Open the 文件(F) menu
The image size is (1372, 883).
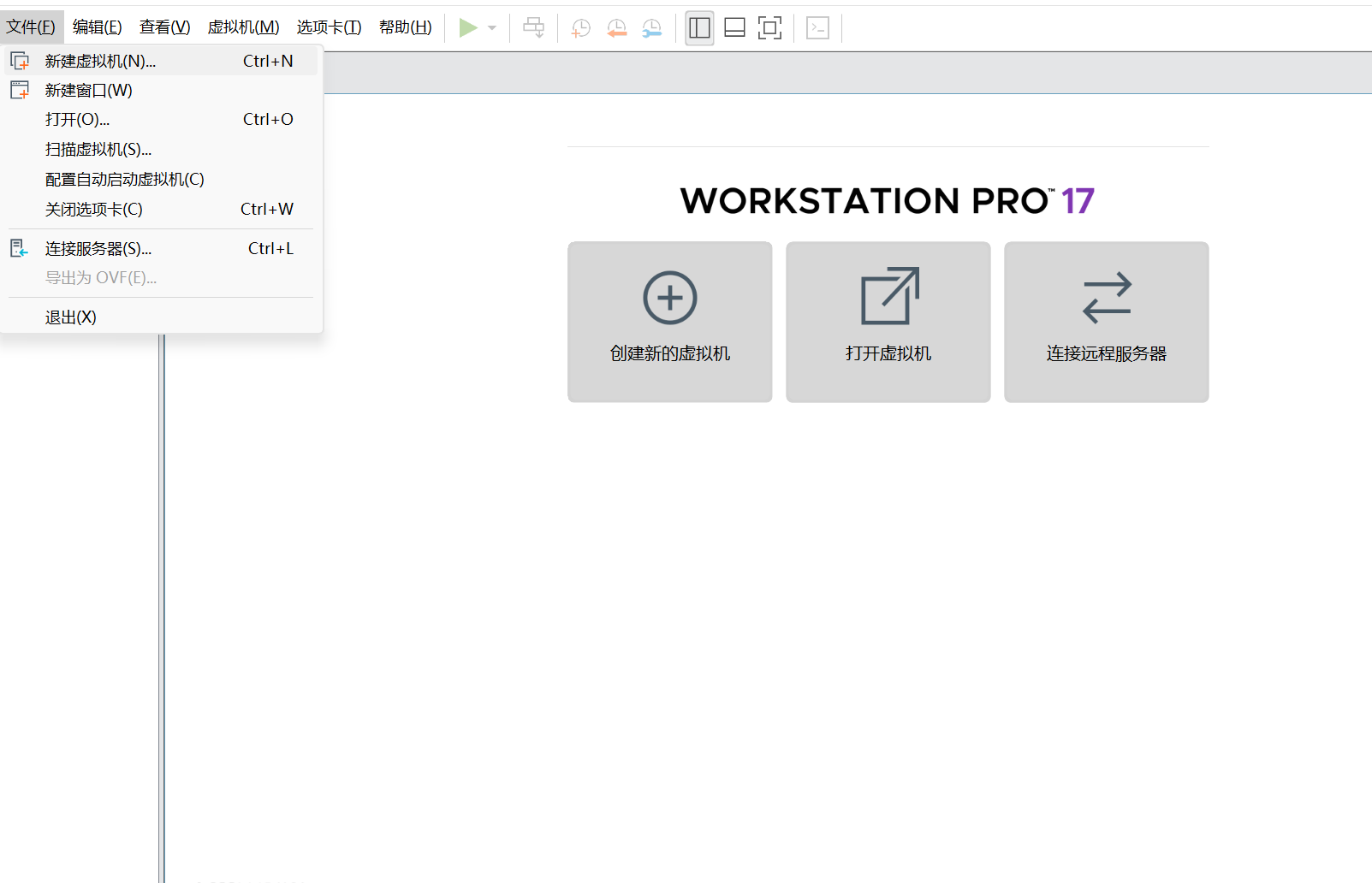[31, 27]
